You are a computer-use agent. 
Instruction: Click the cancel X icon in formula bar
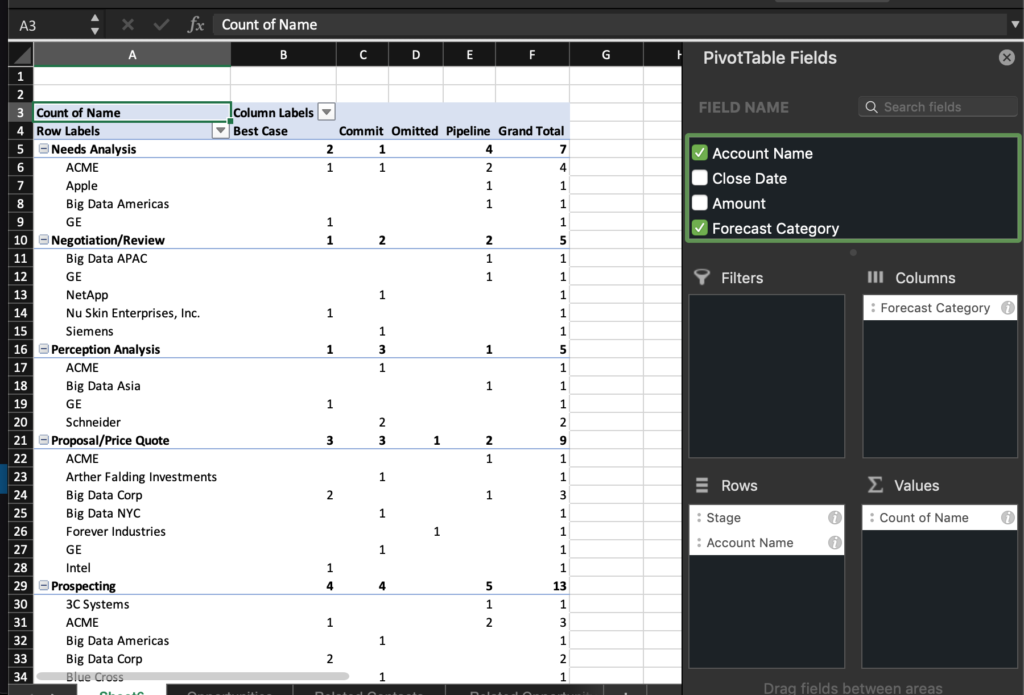[x=128, y=25]
